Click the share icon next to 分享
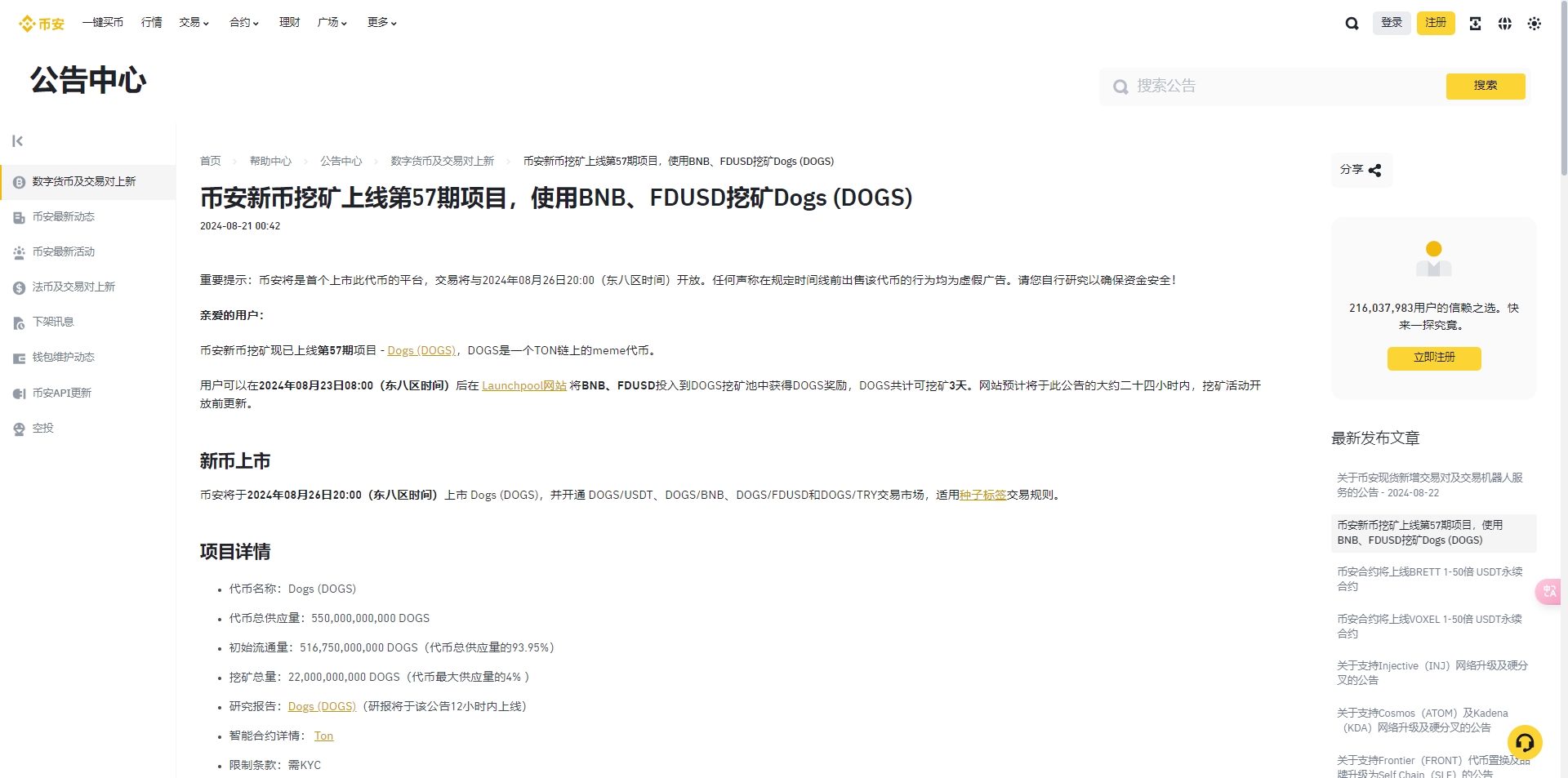 tap(1374, 170)
